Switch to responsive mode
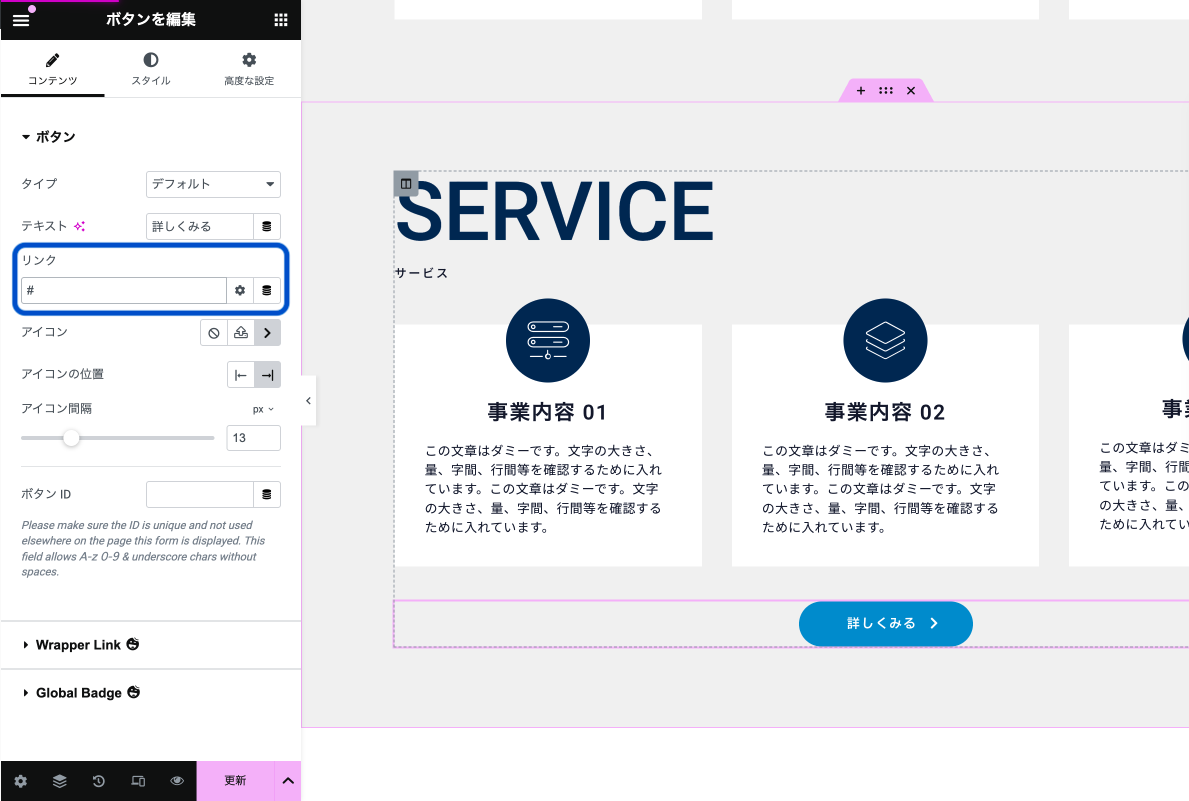Viewport: 1189px width, 801px height. (138, 781)
